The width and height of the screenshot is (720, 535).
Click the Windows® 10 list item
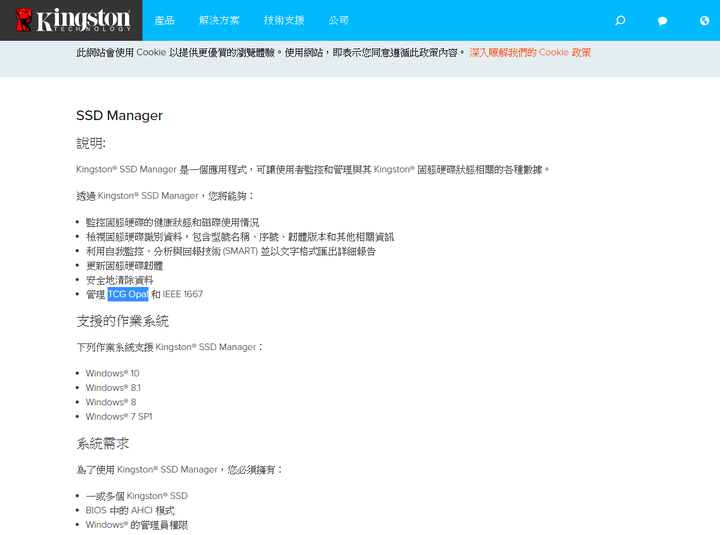pos(112,373)
